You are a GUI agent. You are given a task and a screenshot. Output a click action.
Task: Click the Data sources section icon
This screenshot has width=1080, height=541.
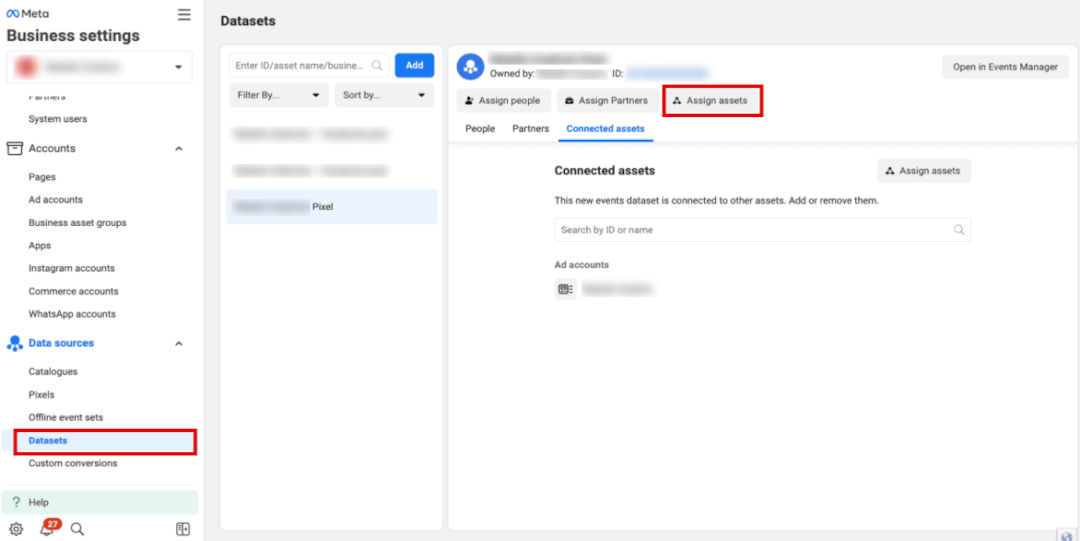[15, 343]
